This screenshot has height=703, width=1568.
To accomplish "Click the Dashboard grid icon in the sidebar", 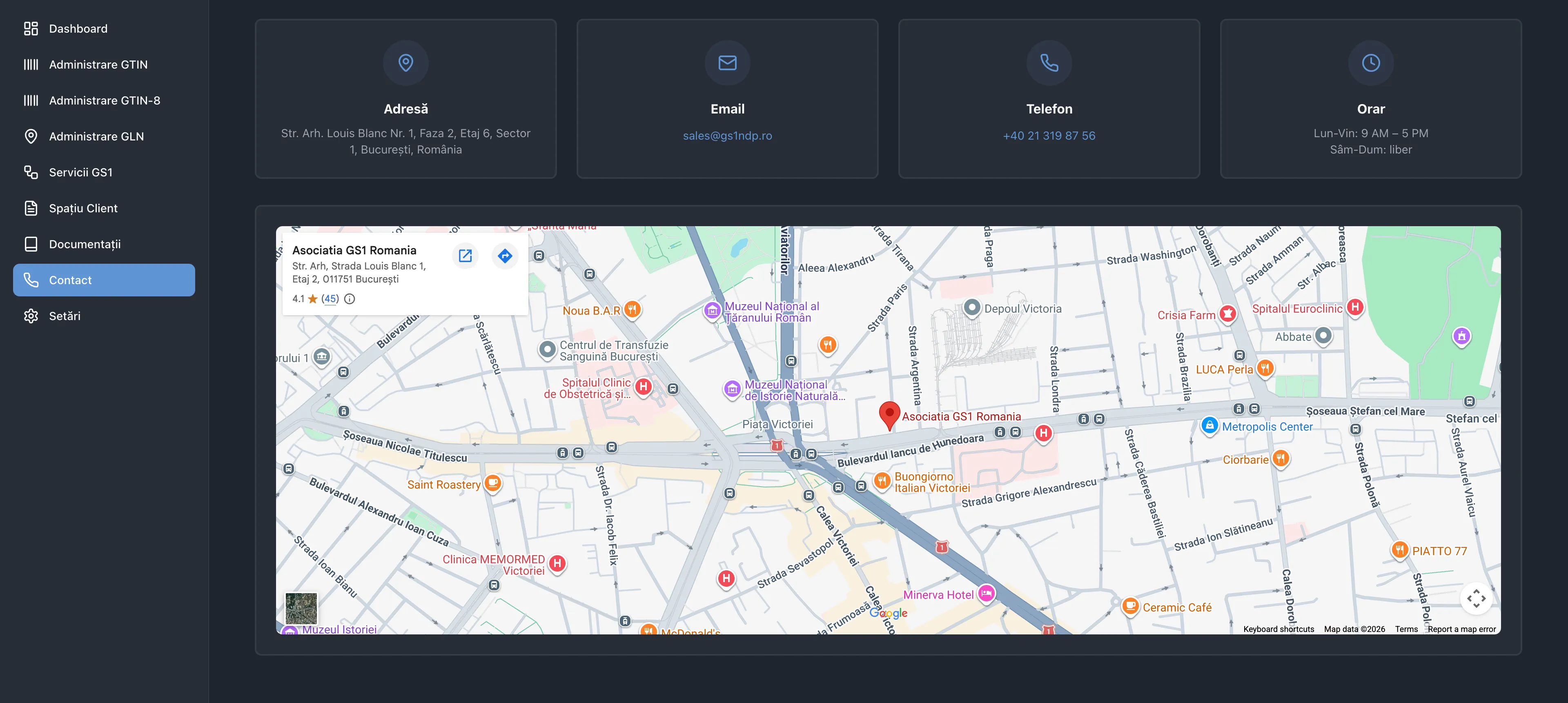I will 31,29.
